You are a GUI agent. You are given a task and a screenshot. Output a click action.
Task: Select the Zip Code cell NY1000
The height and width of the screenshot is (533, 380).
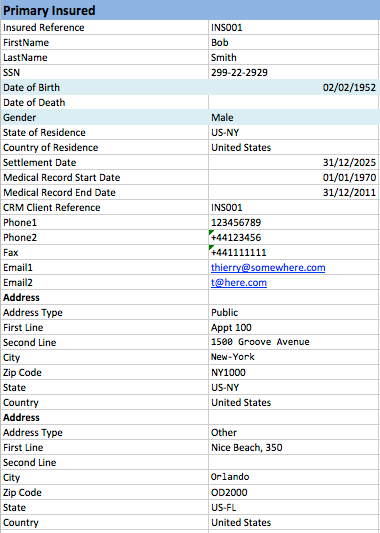[294, 372]
